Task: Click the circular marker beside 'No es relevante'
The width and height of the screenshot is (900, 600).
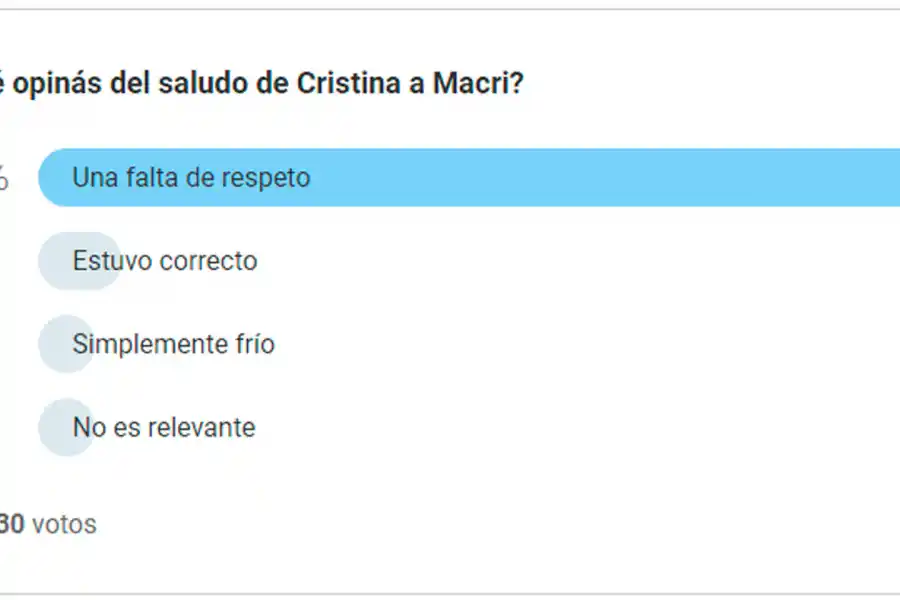Action: (64, 427)
